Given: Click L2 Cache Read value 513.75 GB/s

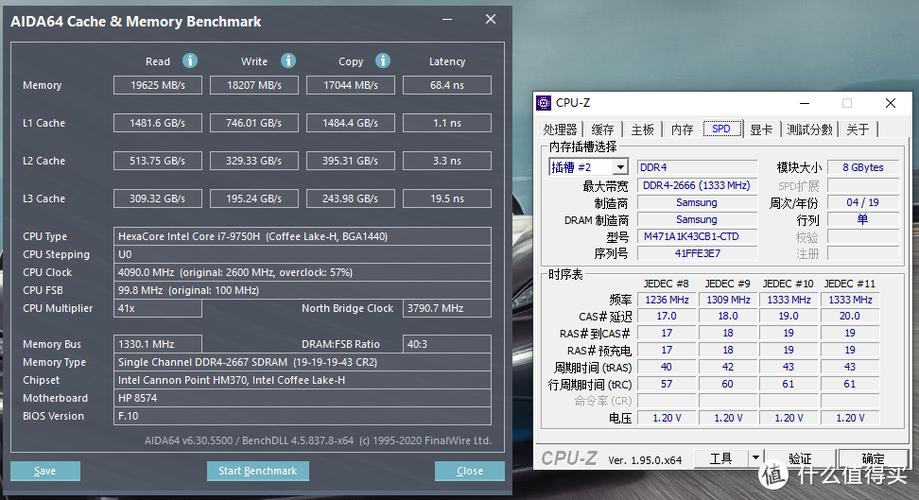Looking at the screenshot, I should (158, 161).
